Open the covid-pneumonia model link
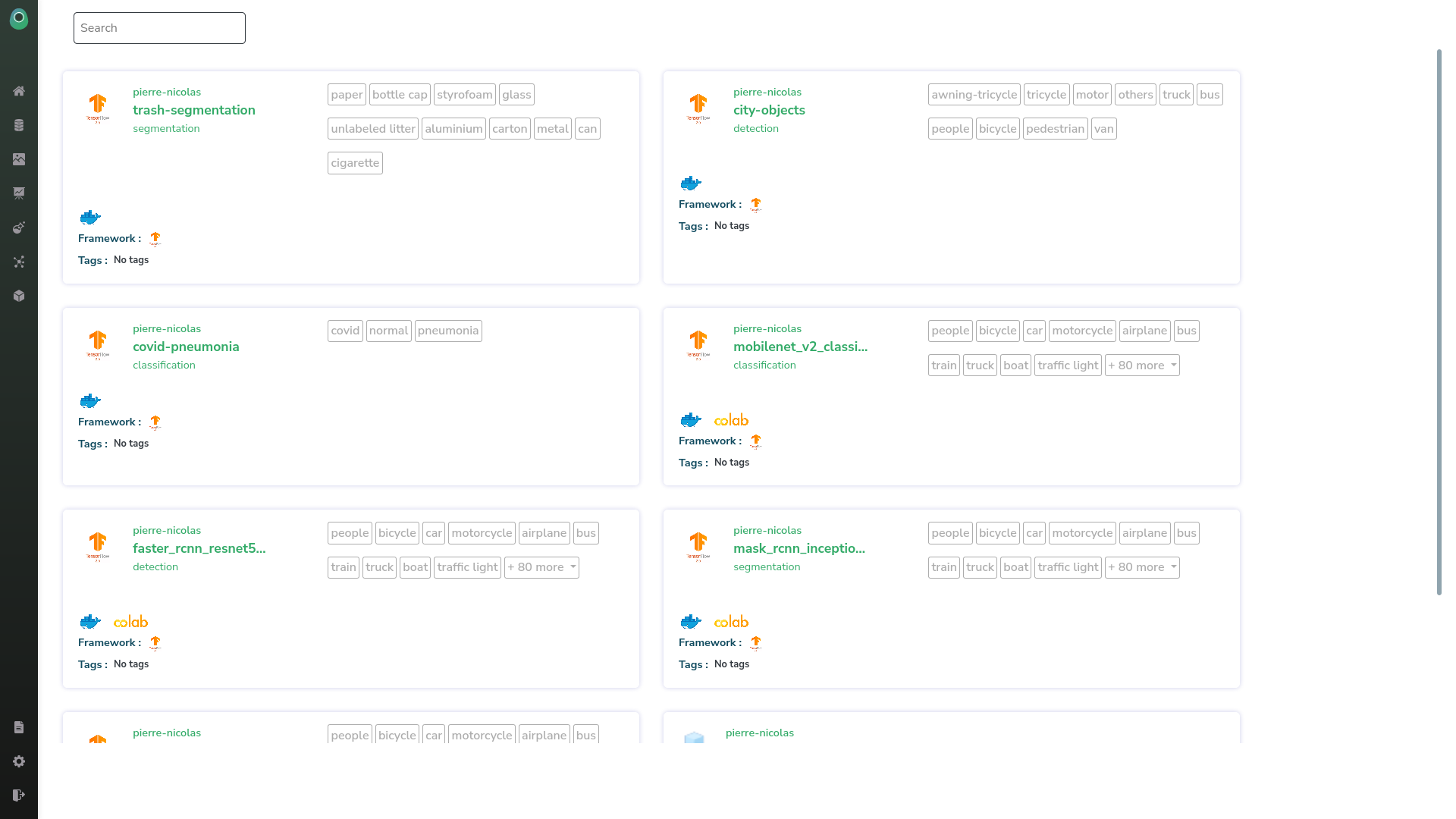This screenshot has height=819, width=1456. tap(186, 347)
